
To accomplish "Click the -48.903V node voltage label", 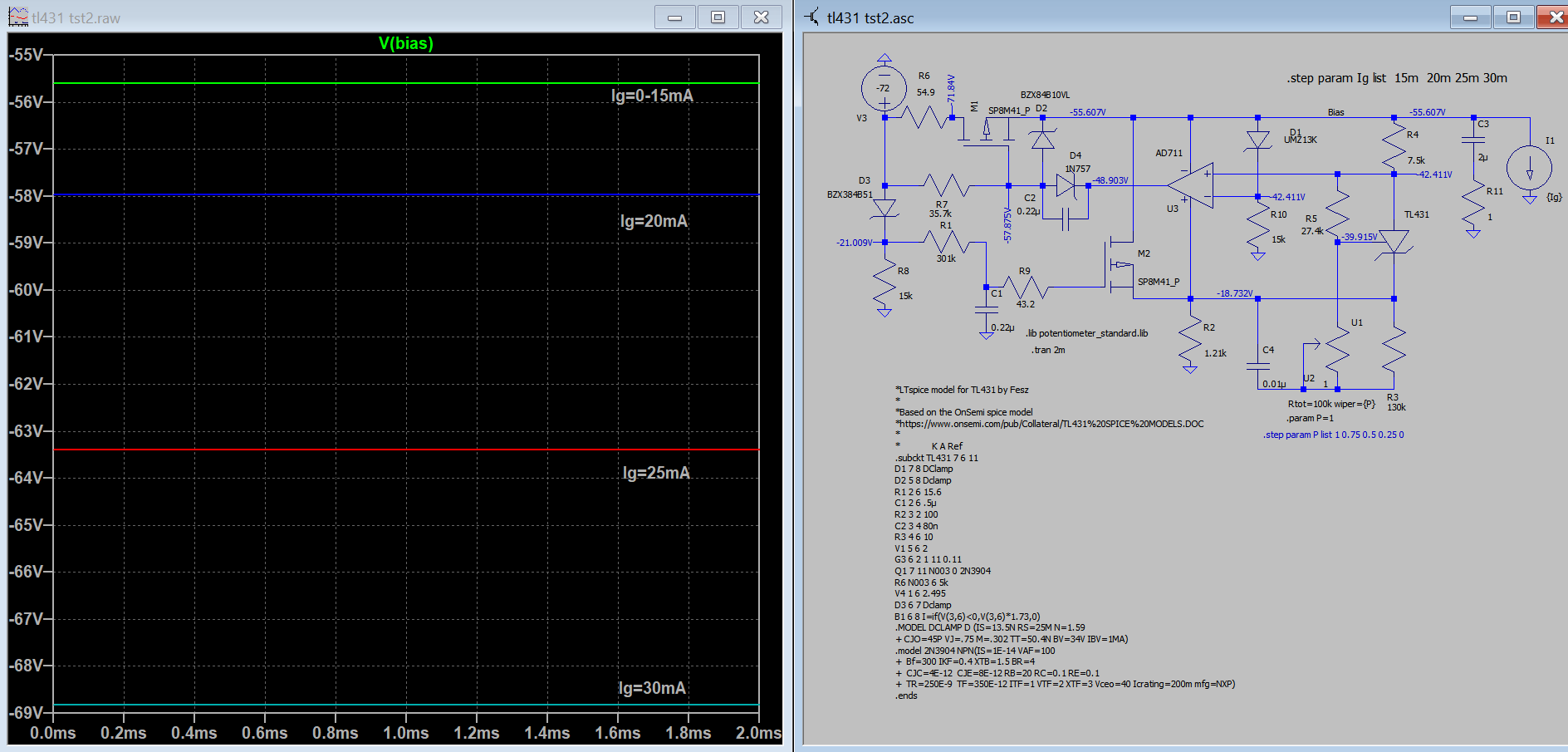I will tap(1110, 180).
